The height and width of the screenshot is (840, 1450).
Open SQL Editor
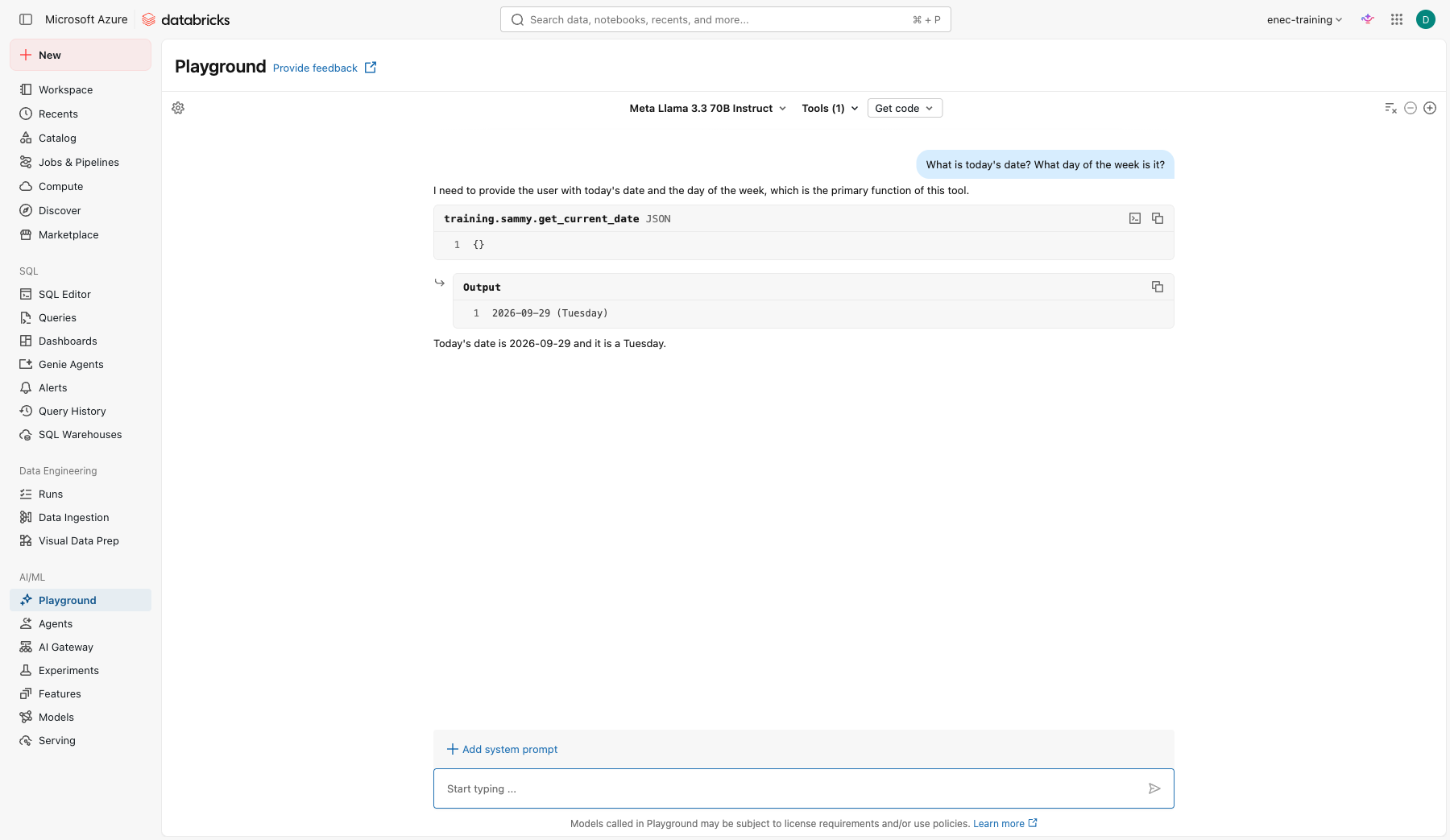click(x=81, y=294)
